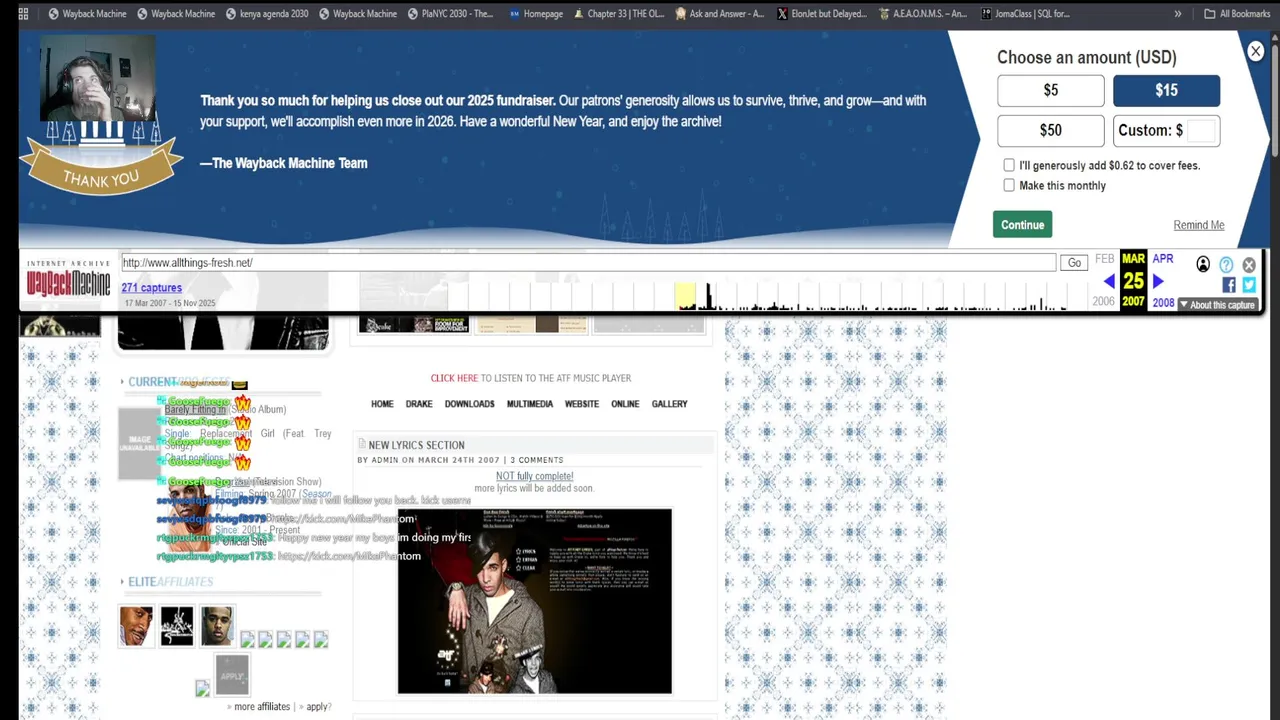This screenshot has width=1280, height=720.
Task: Click the apply? affiliates link
Action: [318, 707]
